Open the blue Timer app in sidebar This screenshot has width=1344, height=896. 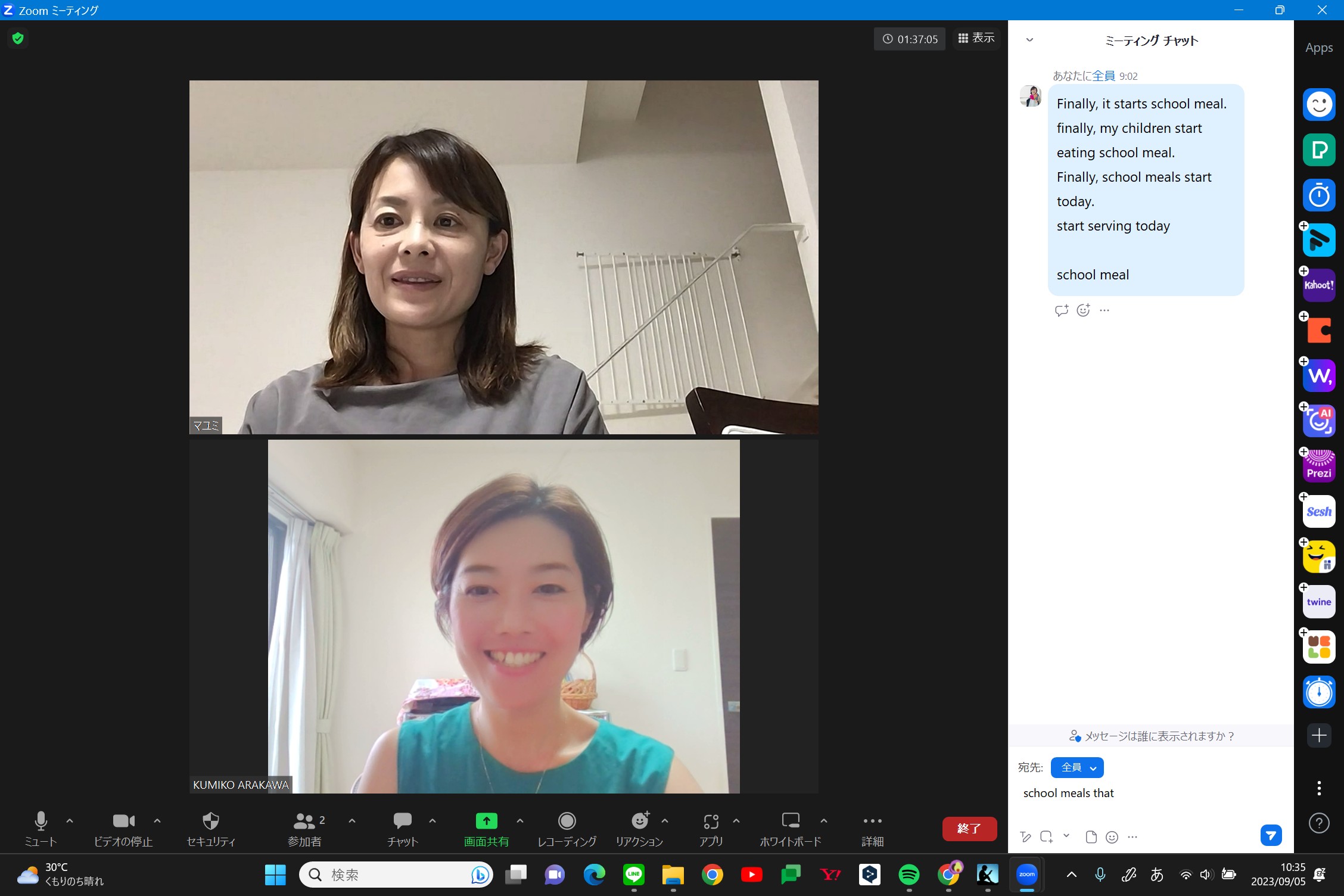[x=1319, y=195]
